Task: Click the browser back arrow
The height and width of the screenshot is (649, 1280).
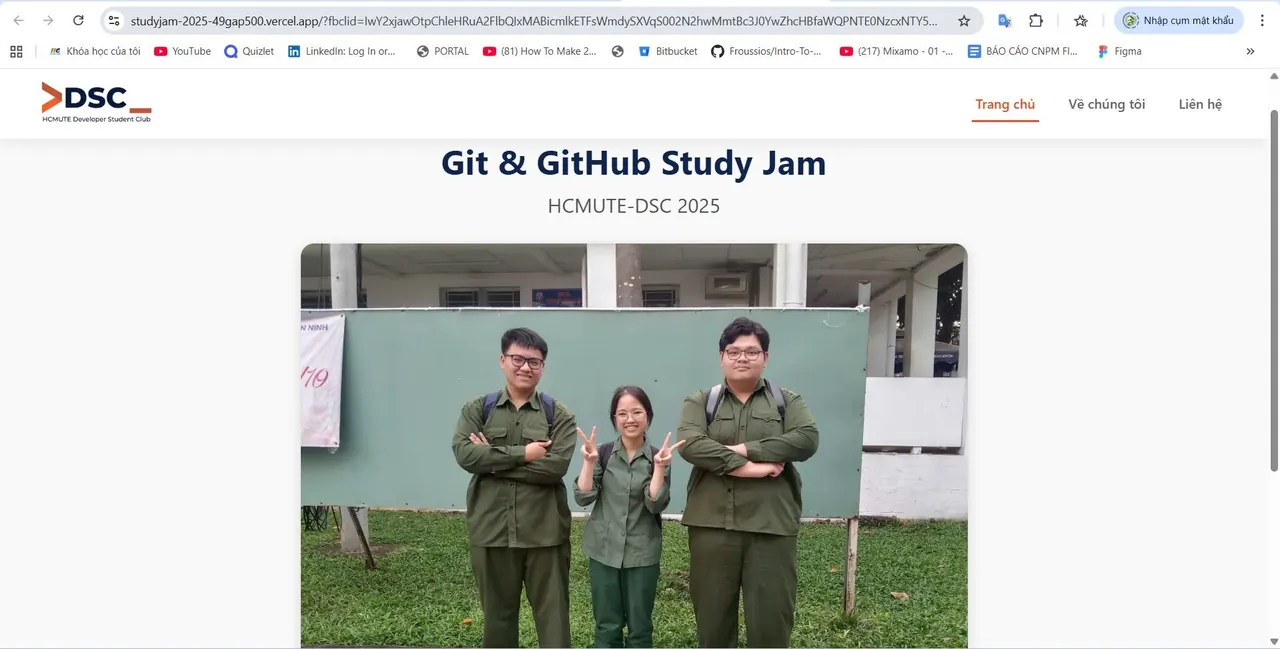Action: coord(18,20)
